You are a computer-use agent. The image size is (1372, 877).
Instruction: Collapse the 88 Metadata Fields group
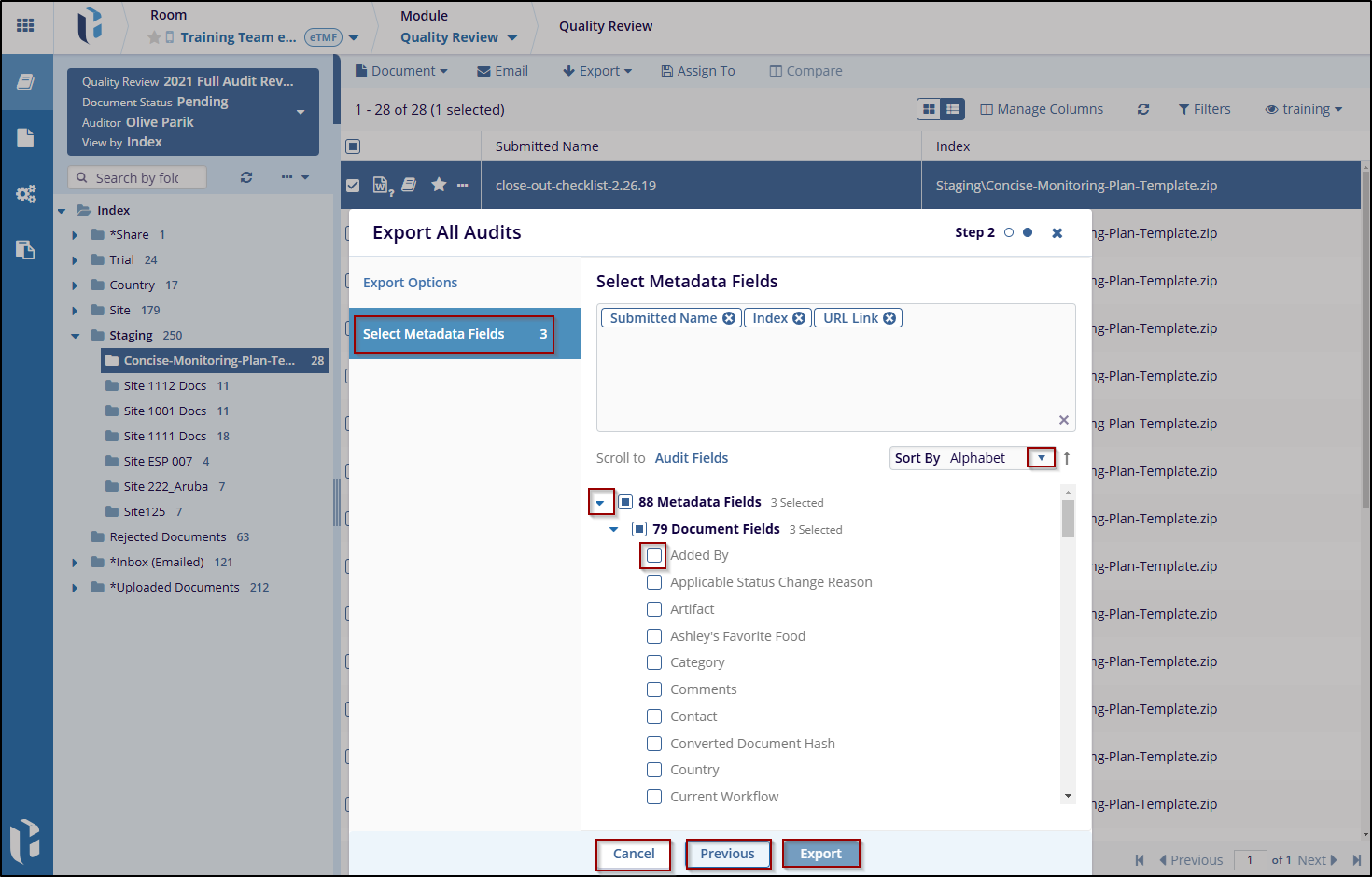coord(600,503)
